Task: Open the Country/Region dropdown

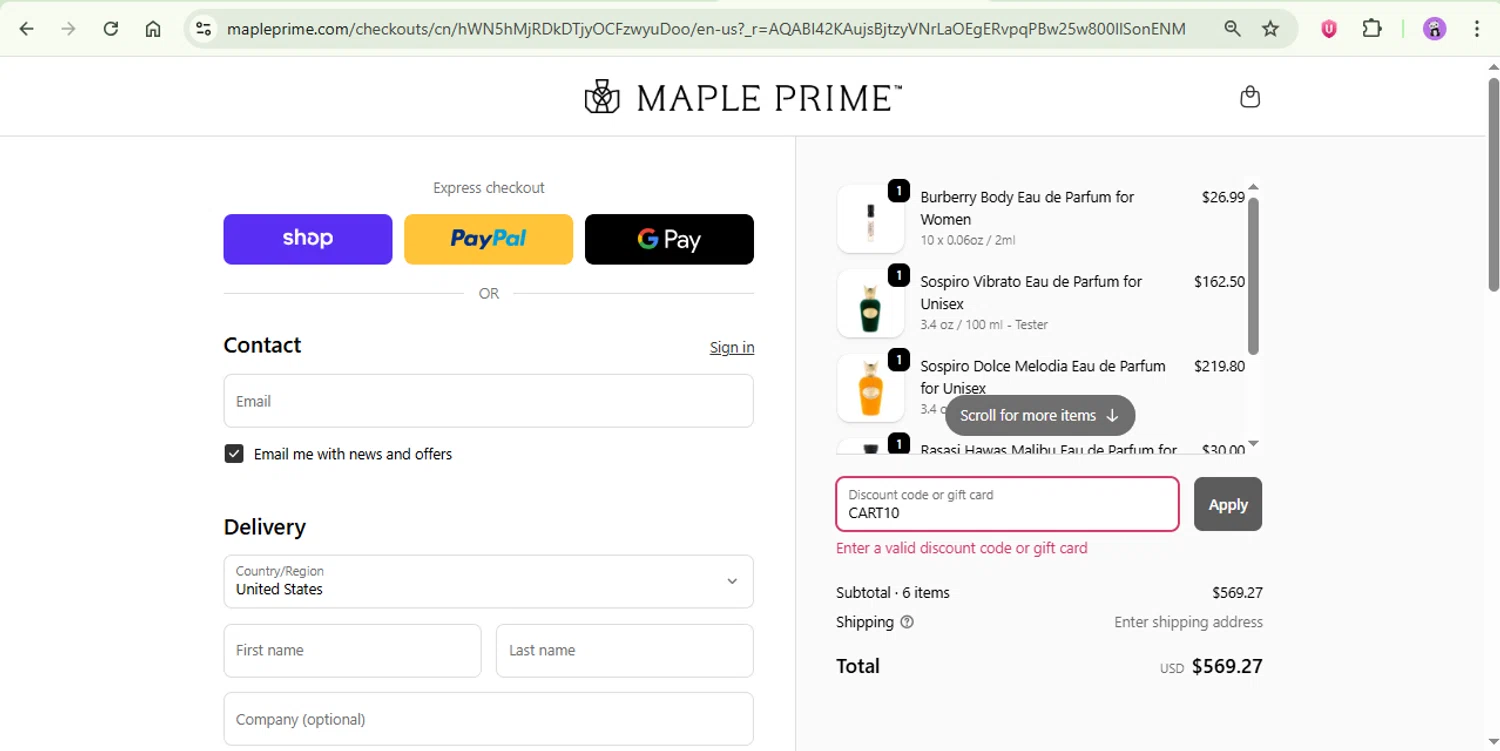Action: point(488,581)
